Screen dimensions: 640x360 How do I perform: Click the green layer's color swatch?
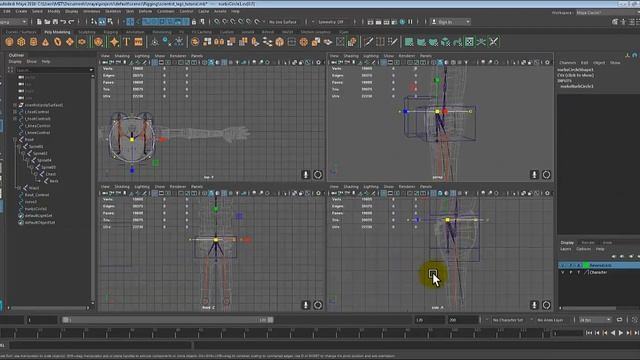(x=586, y=265)
